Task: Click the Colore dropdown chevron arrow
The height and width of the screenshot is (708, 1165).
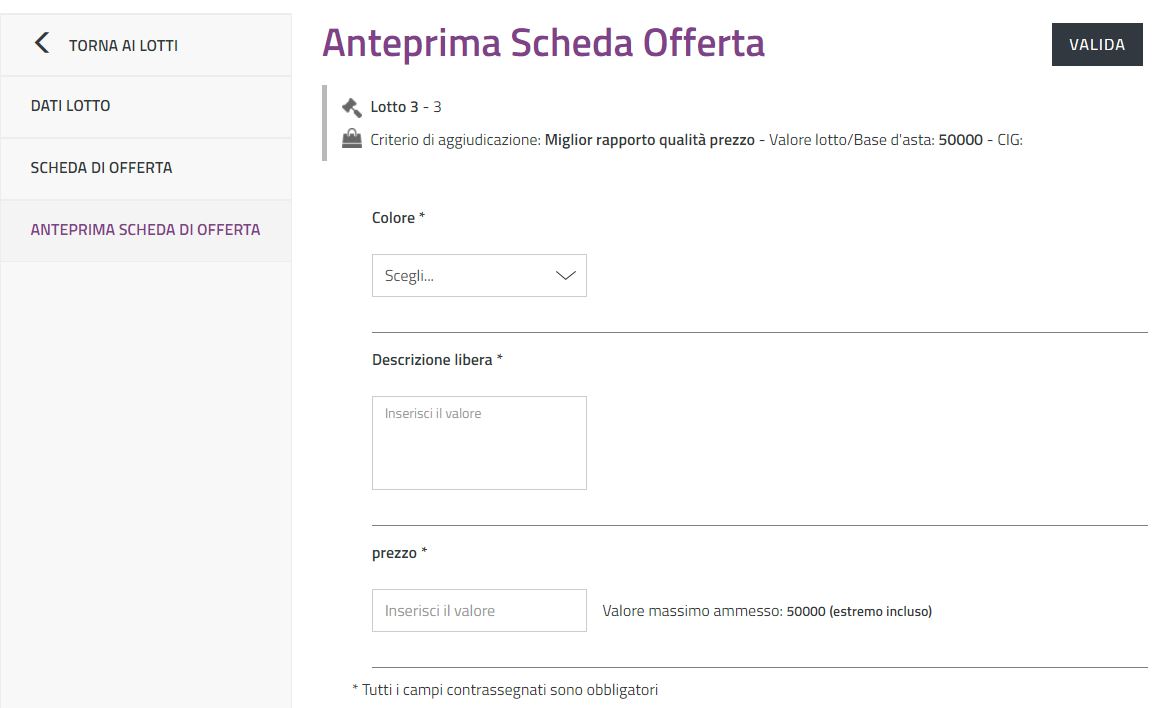Action: 565,276
